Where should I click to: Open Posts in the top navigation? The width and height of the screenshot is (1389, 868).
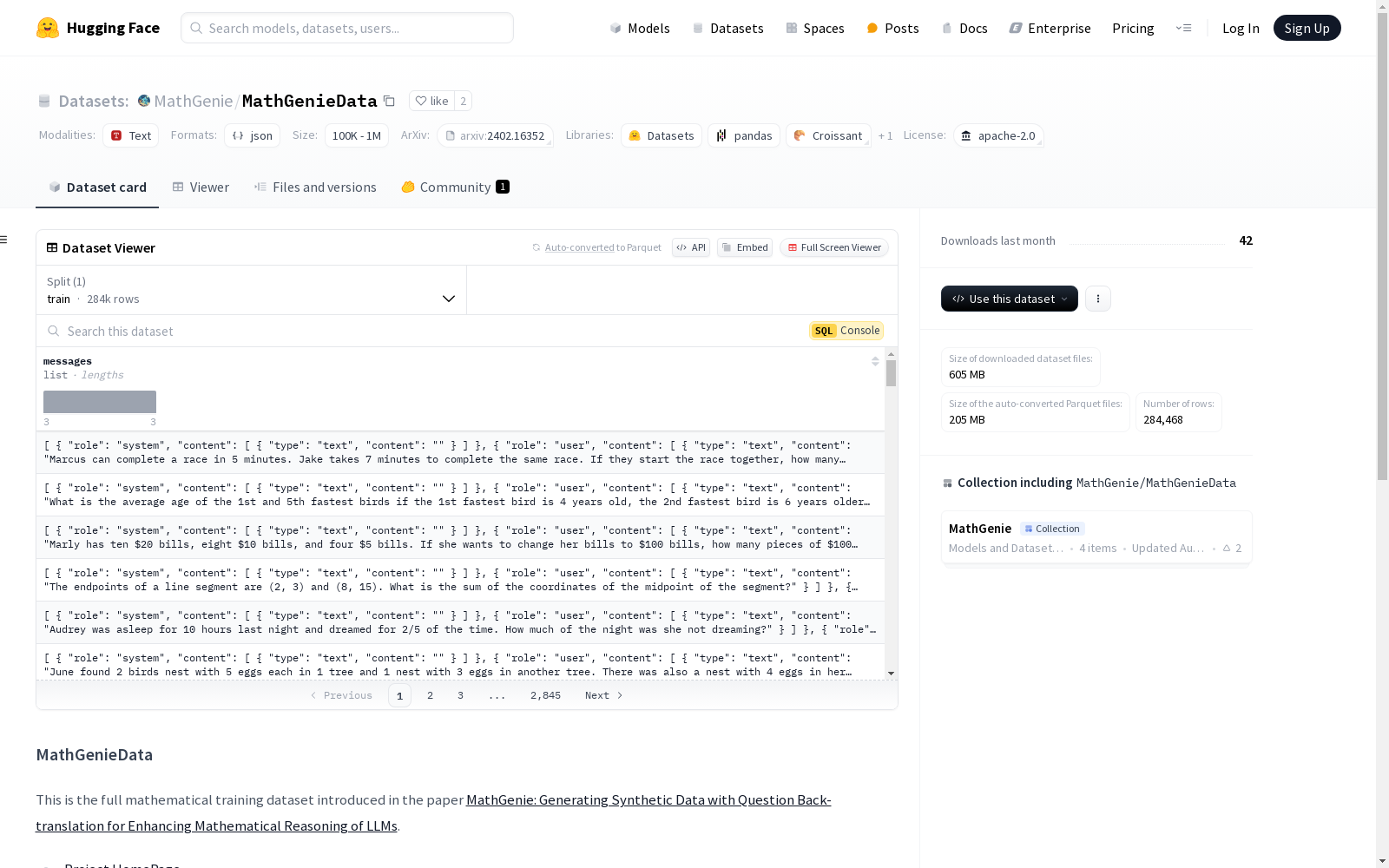(892, 28)
